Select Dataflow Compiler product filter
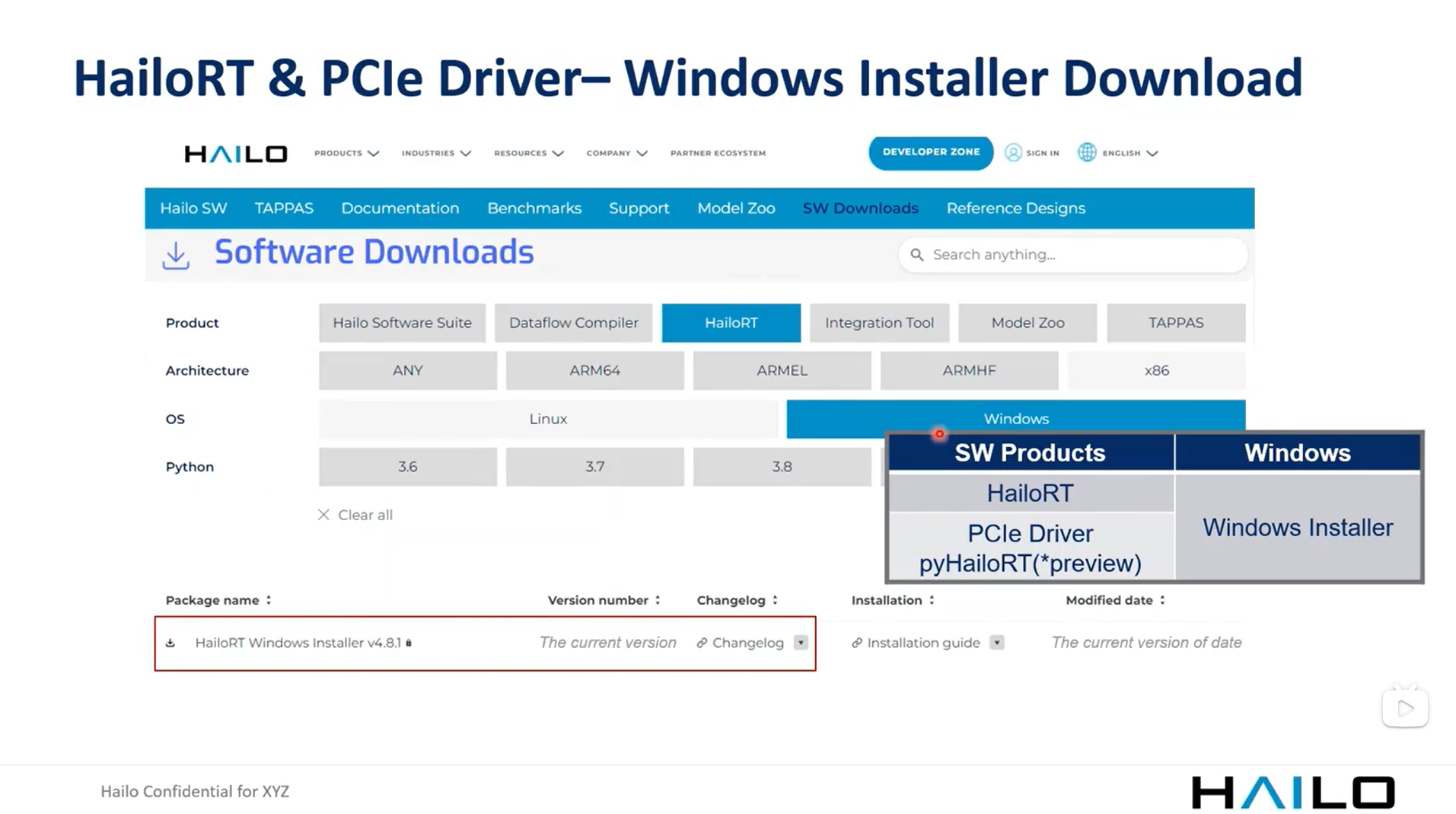The height and width of the screenshot is (814, 1456). click(x=573, y=323)
